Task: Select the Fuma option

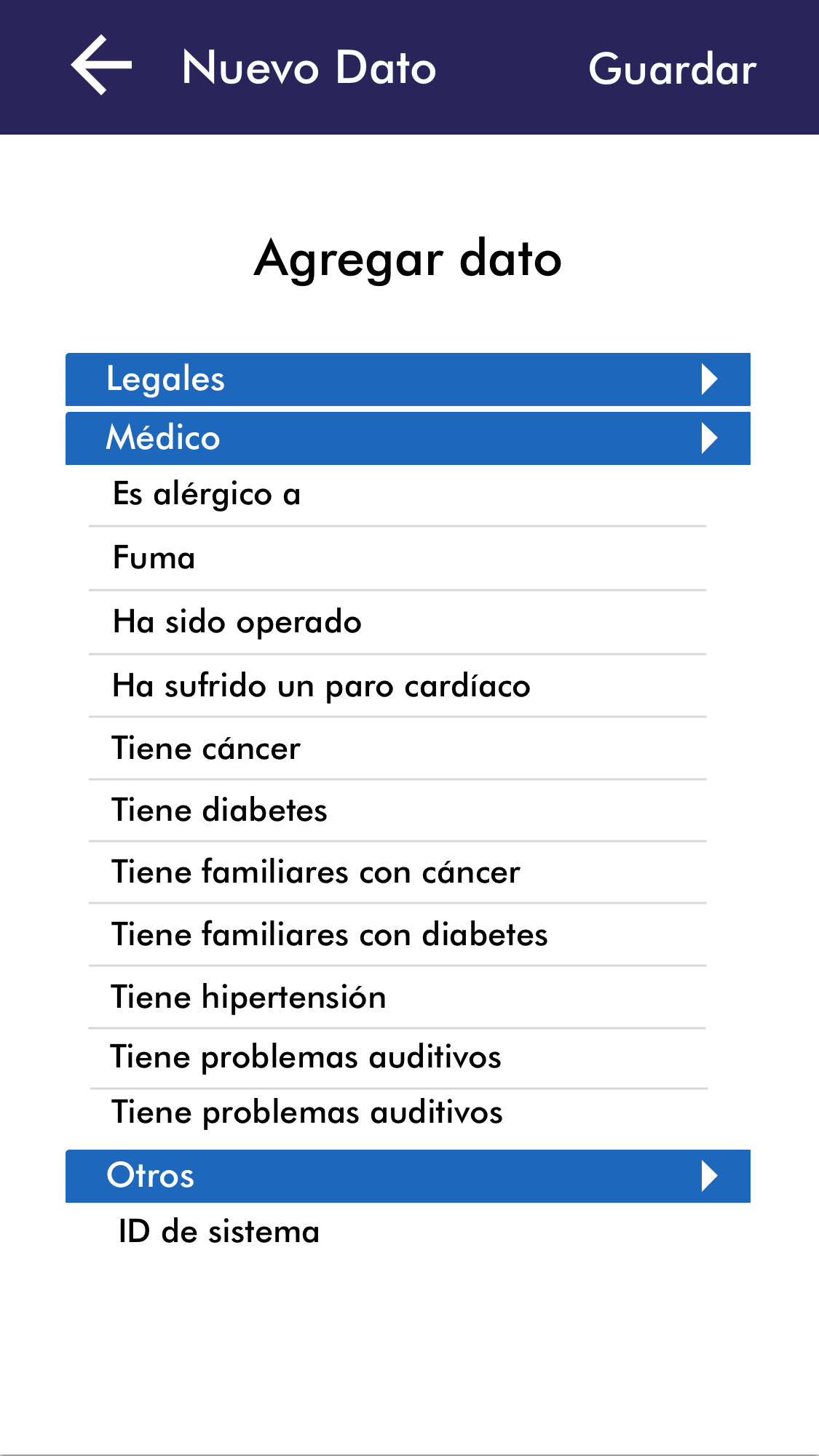Action: pyautogui.click(x=154, y=558)
